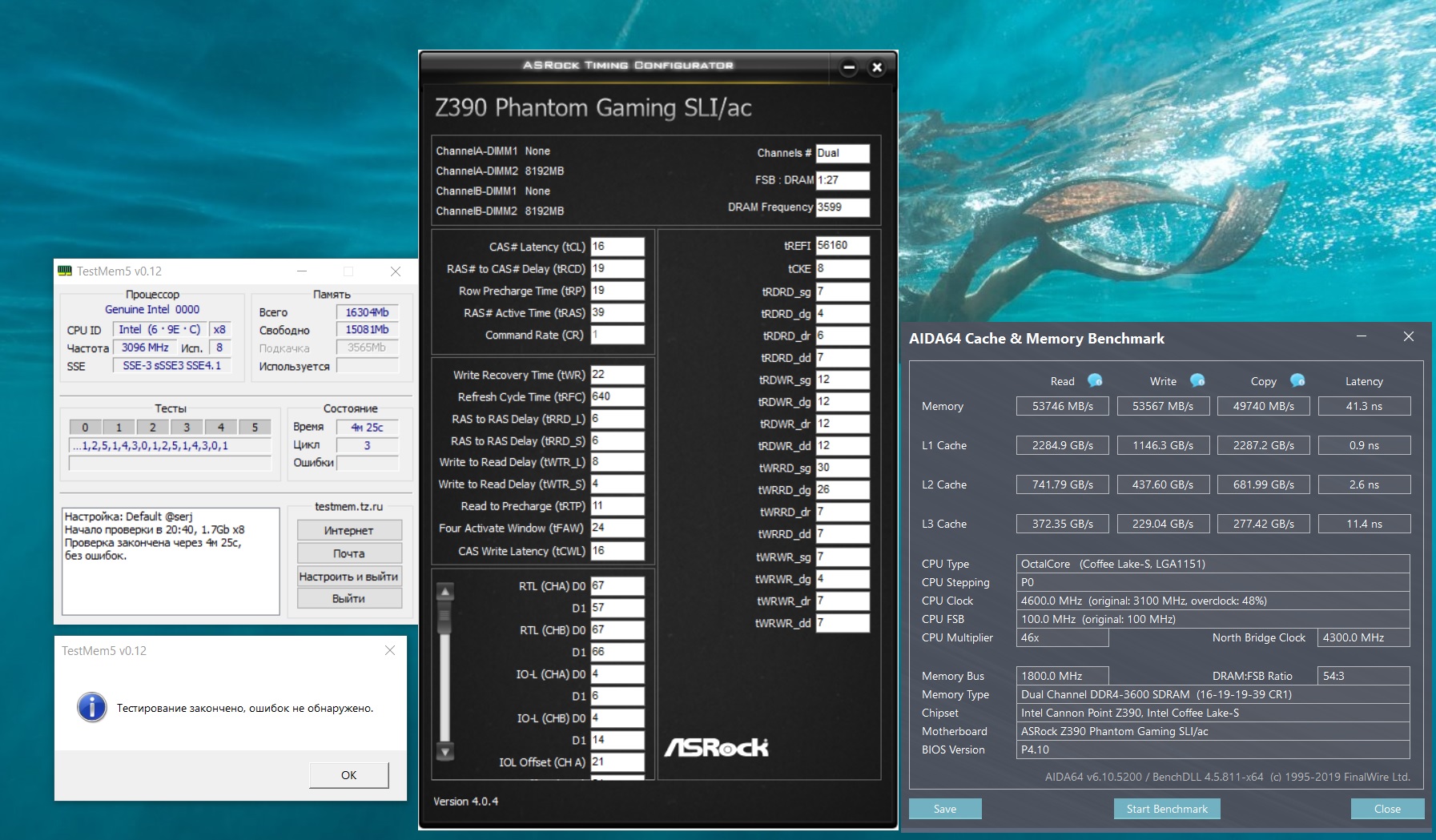This screenshot has height=840, width=1436.
Task: Click the tCKE value field
Action: [x=843, y=268]
